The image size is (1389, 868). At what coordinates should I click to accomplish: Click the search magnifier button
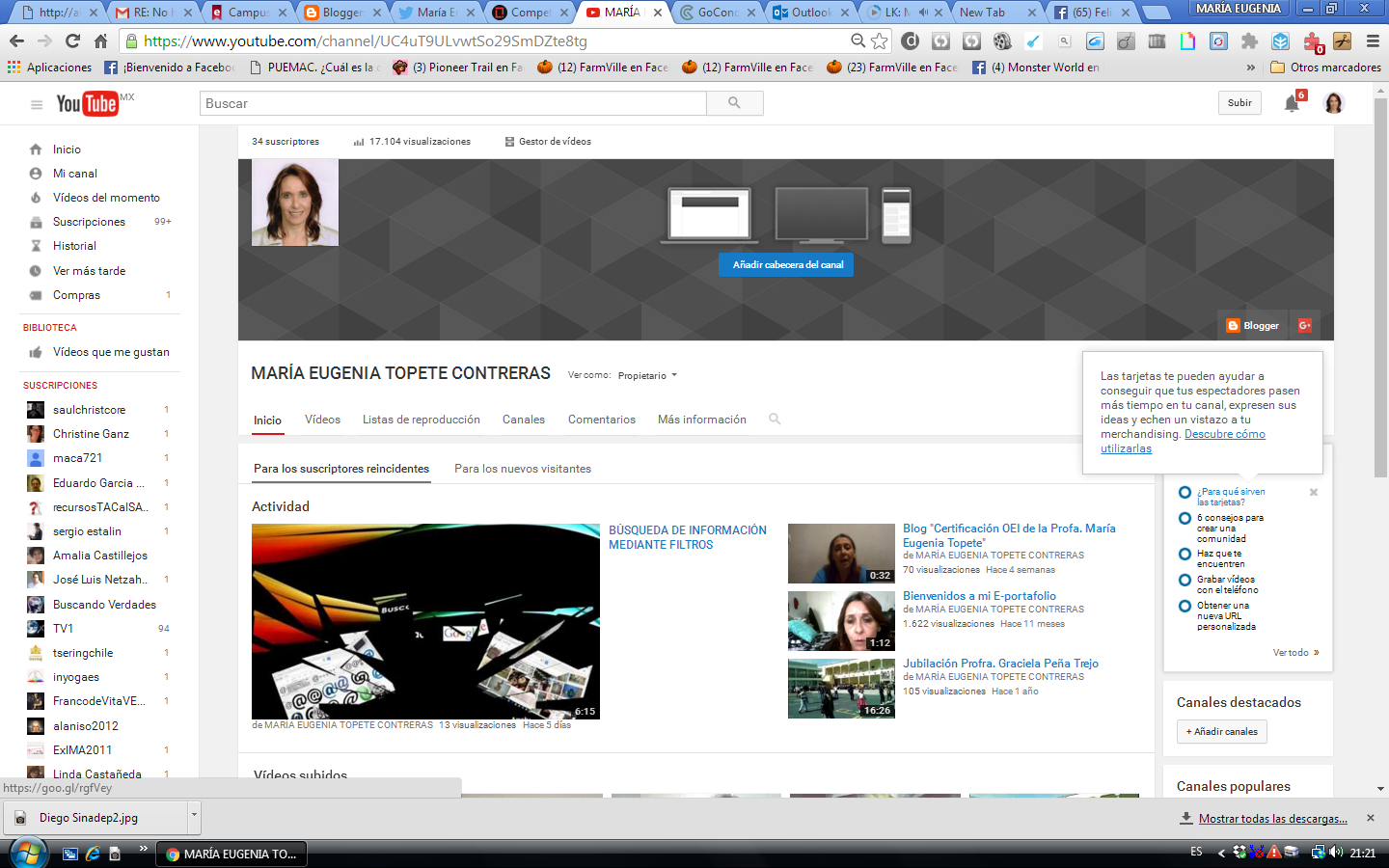735,103
